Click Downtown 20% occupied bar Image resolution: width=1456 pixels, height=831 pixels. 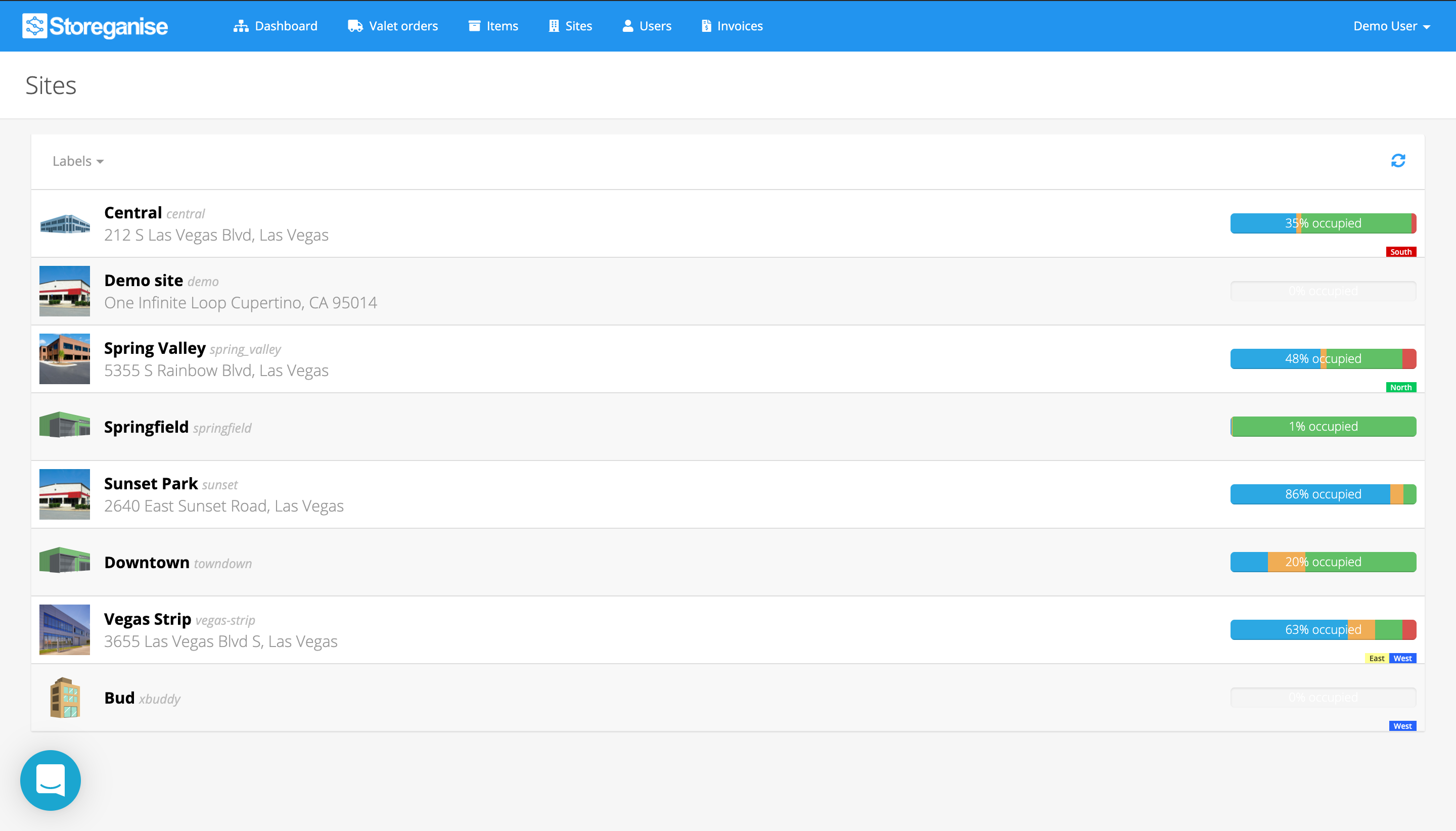coord(1323,562)
